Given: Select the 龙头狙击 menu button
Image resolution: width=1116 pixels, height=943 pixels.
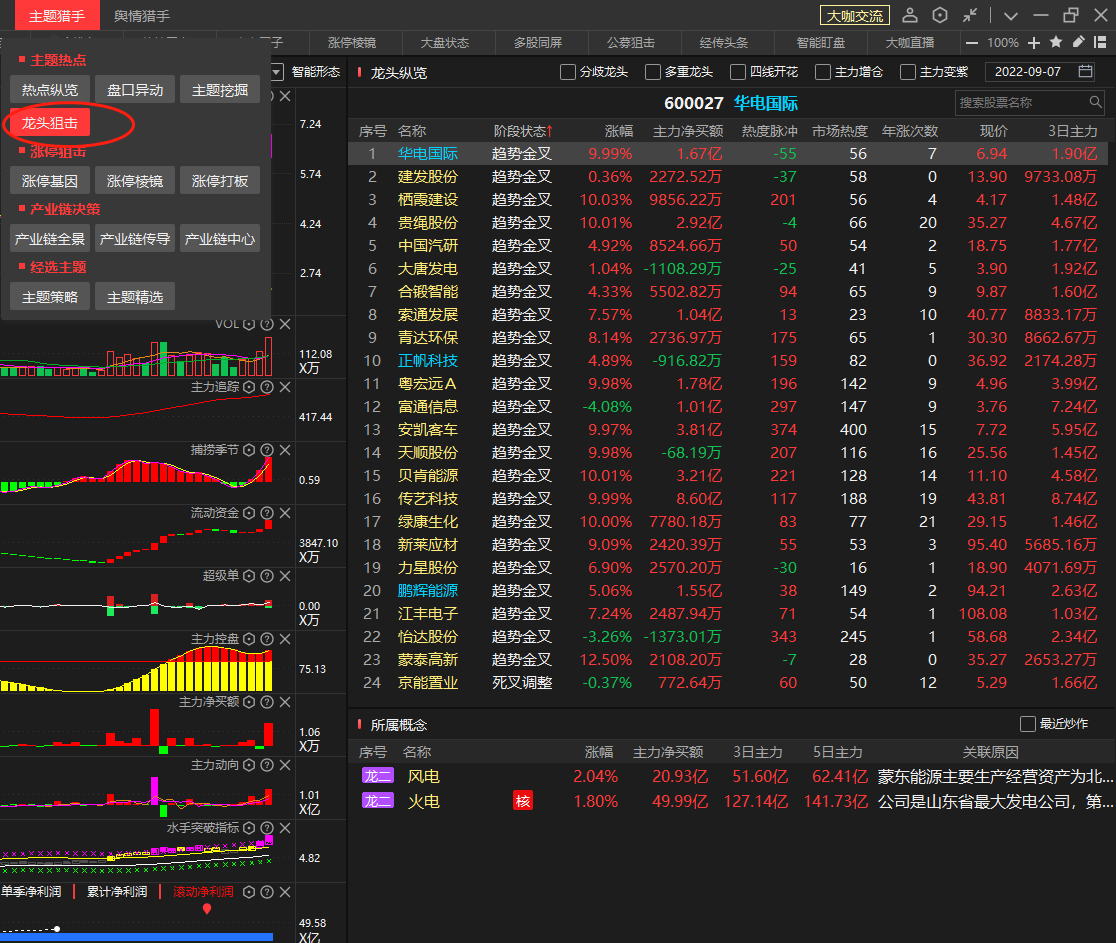Looking at the screenshot, I should 50,122.
